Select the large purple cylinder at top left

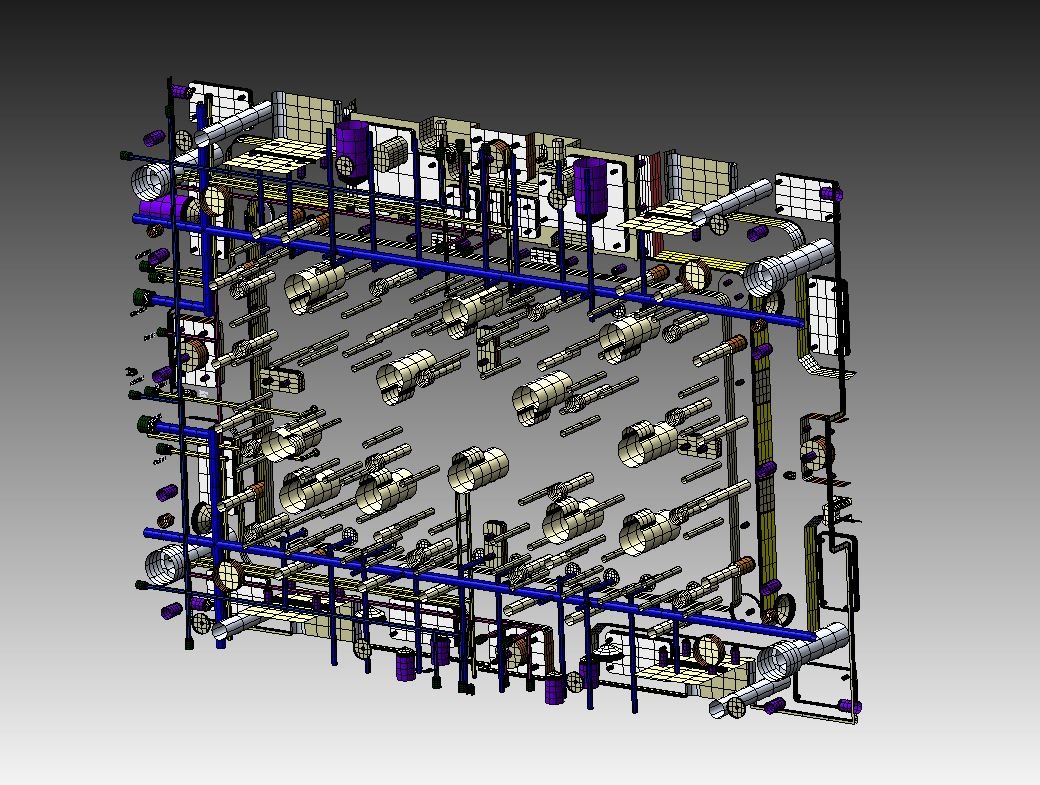pos(353,152)
